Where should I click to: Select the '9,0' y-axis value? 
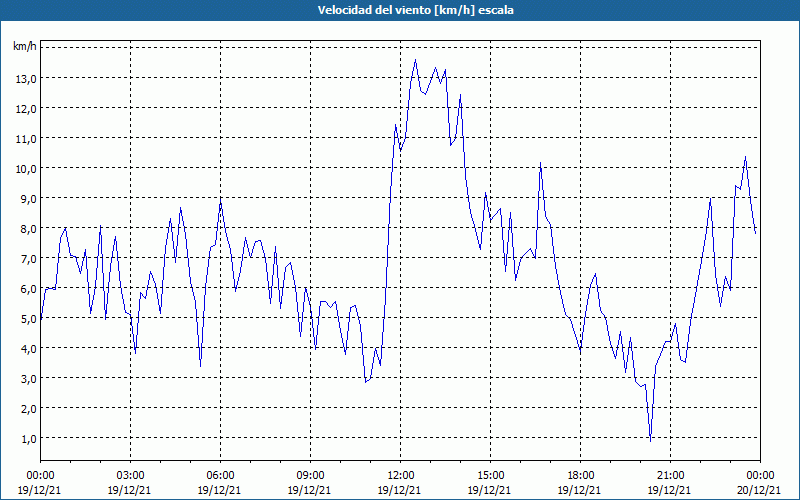click(x=29, y=199)
